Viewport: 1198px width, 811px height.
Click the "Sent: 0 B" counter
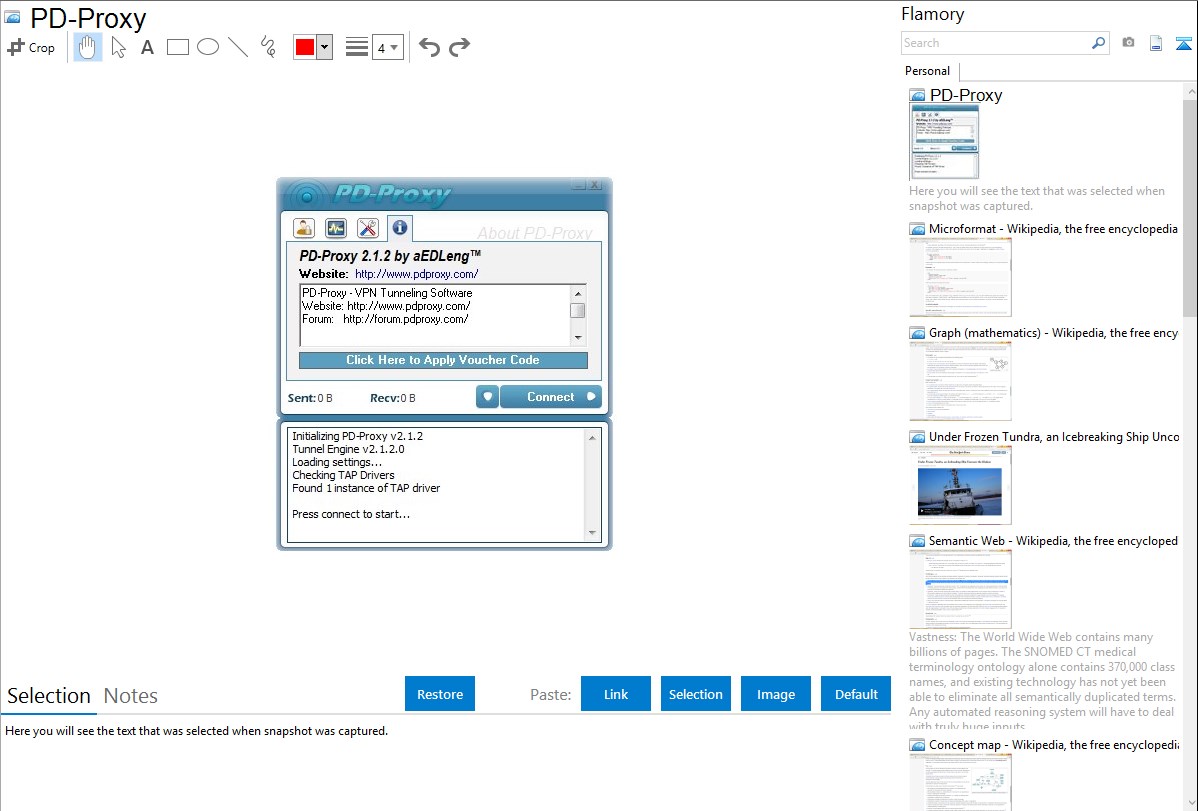(310, 397)
